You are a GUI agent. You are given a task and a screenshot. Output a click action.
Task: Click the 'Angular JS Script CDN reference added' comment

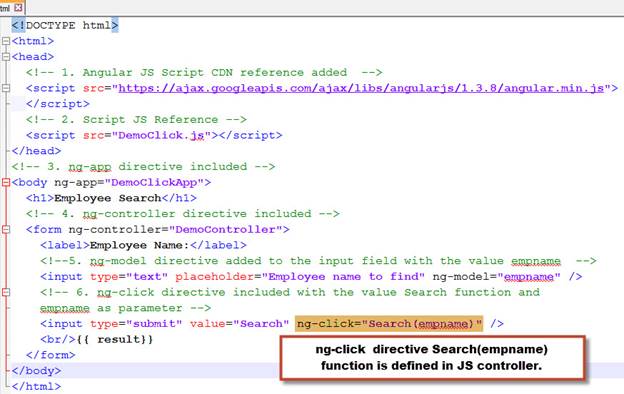[204, 72]
